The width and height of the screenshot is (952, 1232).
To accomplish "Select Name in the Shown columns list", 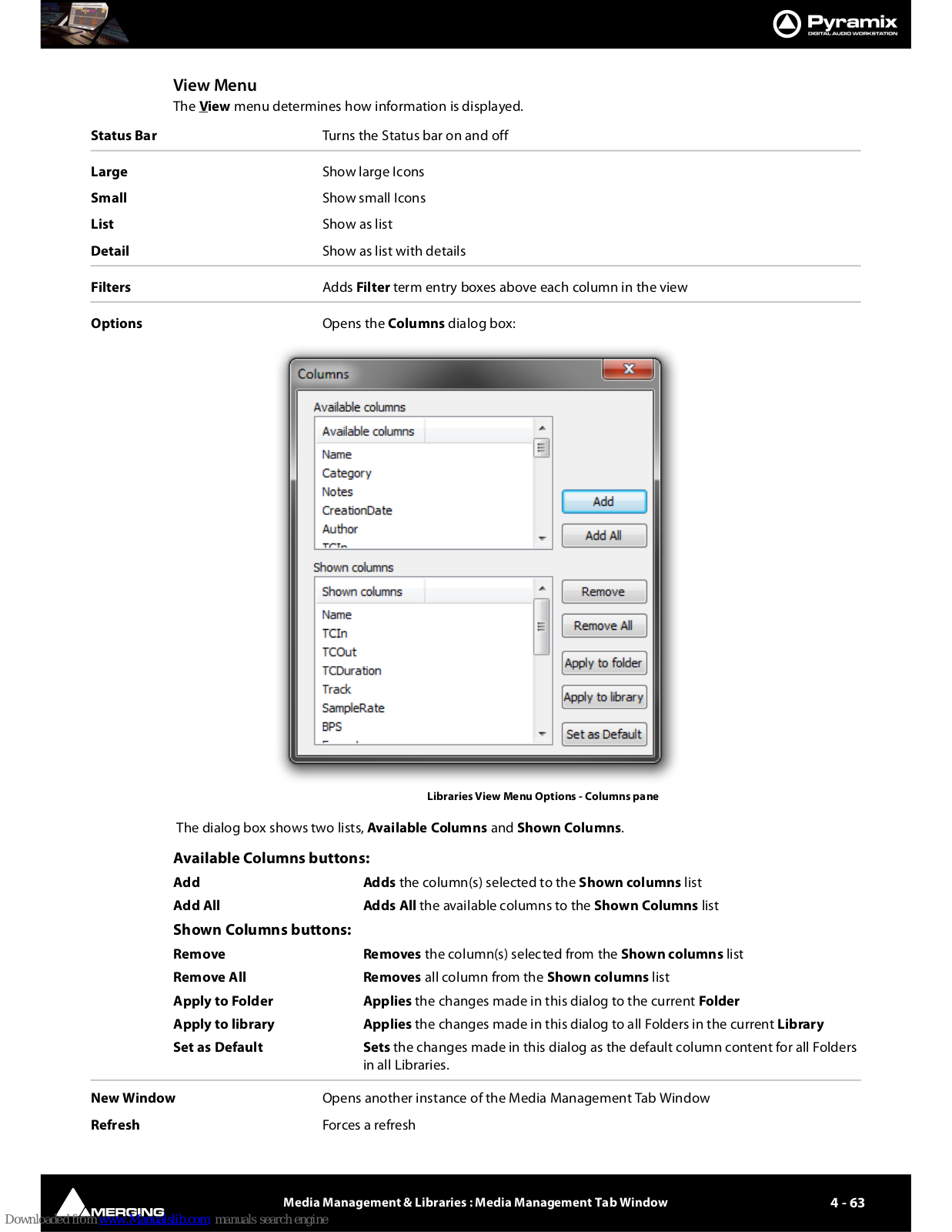I will [x=336, y=614].
